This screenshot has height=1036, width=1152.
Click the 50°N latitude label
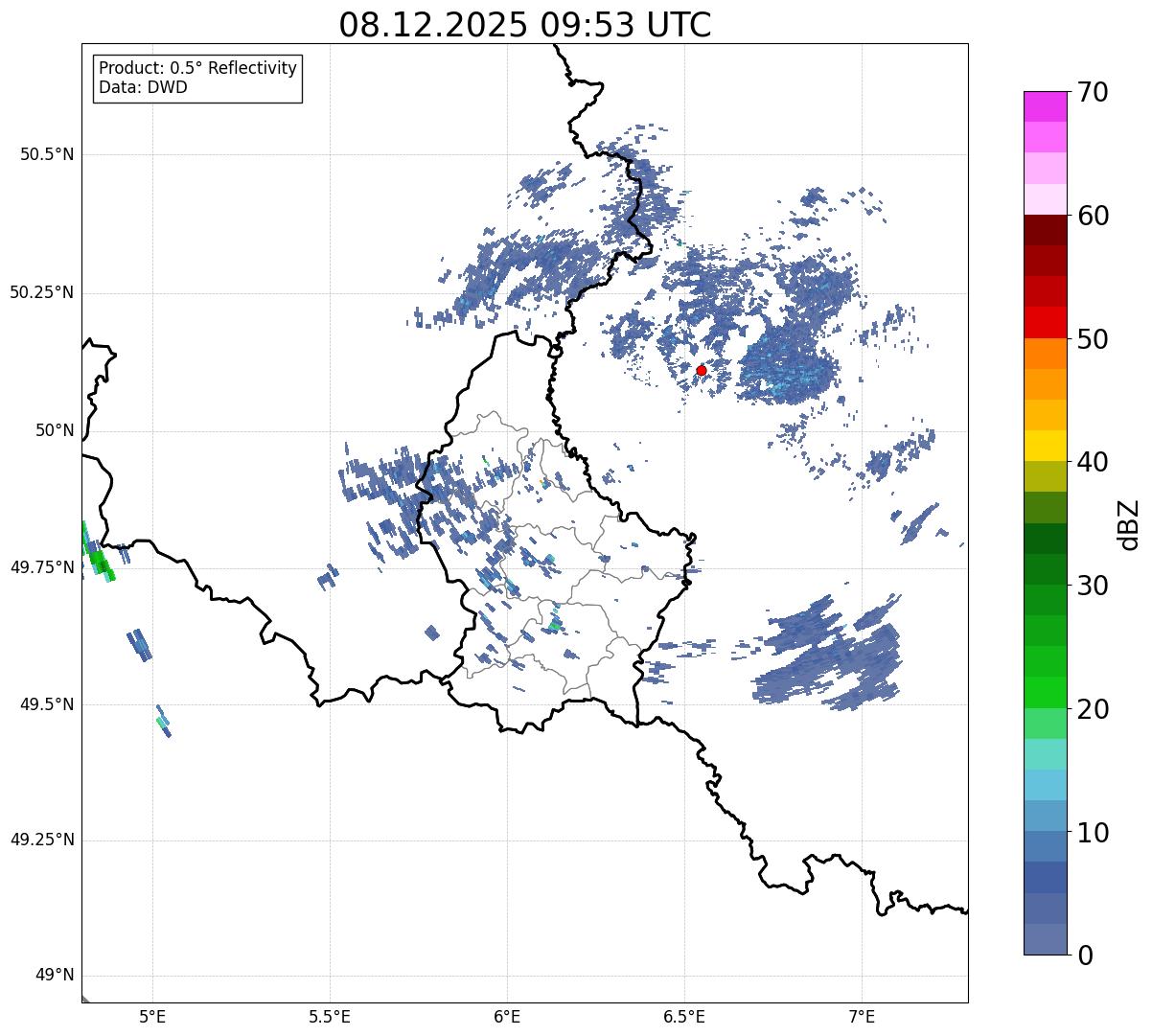click(x=56, y=430)
